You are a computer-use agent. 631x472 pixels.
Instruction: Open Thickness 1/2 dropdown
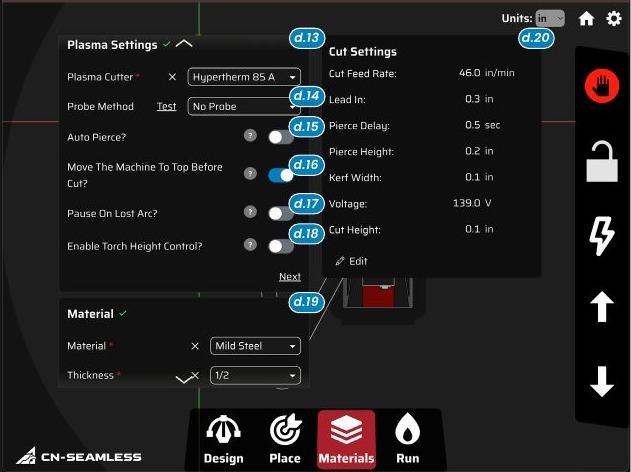tap(255, 375)
